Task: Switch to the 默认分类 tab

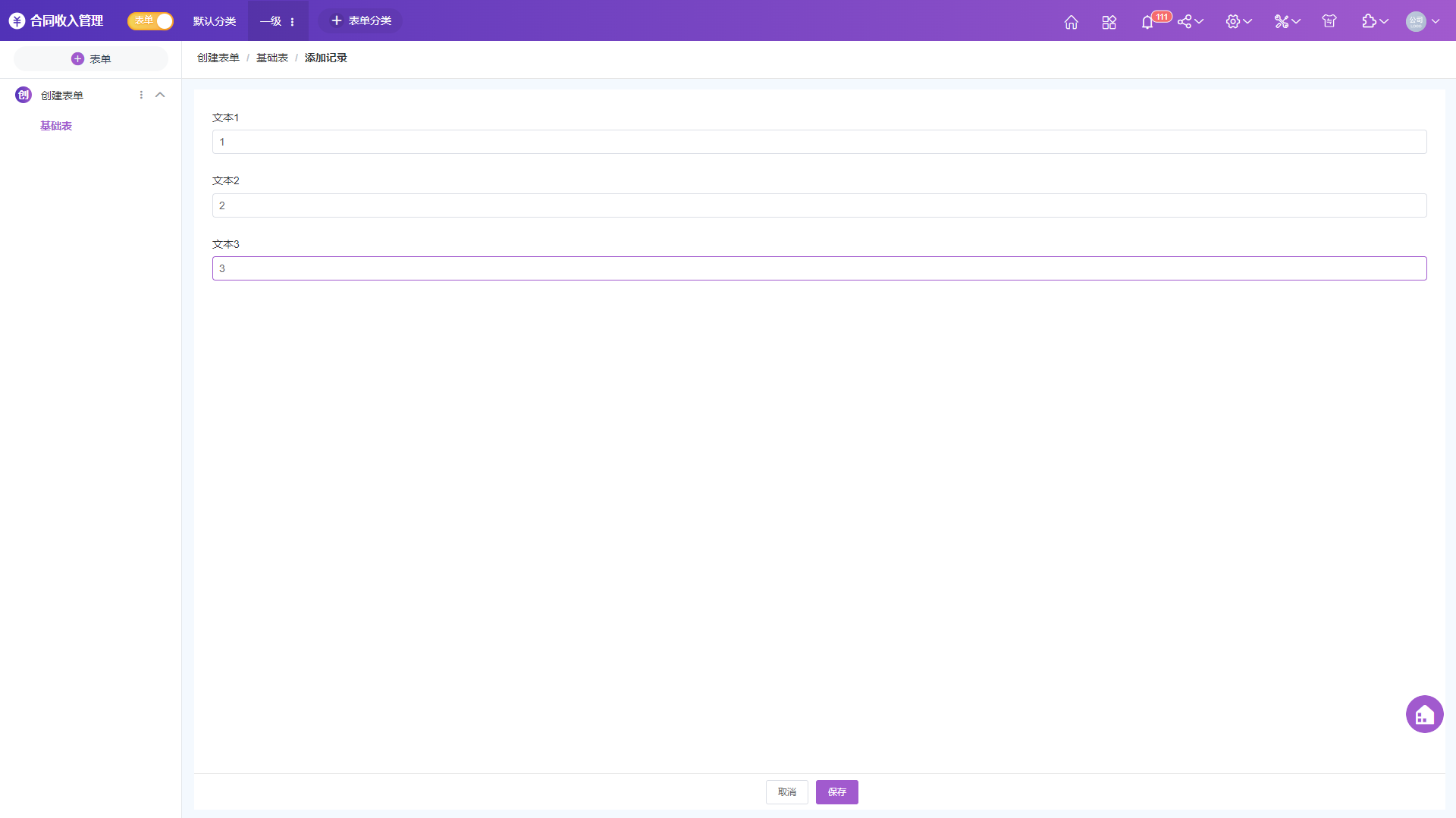Action: [215, 21]
